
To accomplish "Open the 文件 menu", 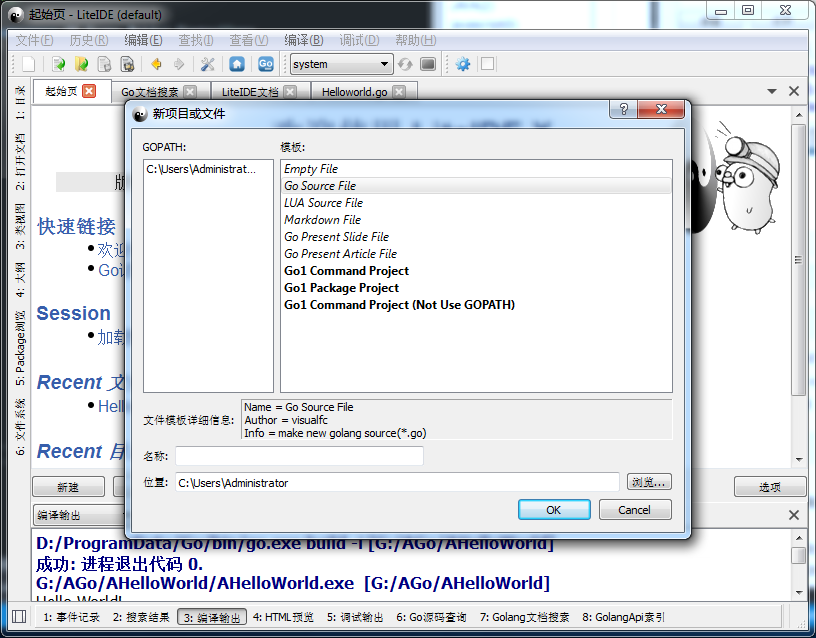I will click(34, 40).
